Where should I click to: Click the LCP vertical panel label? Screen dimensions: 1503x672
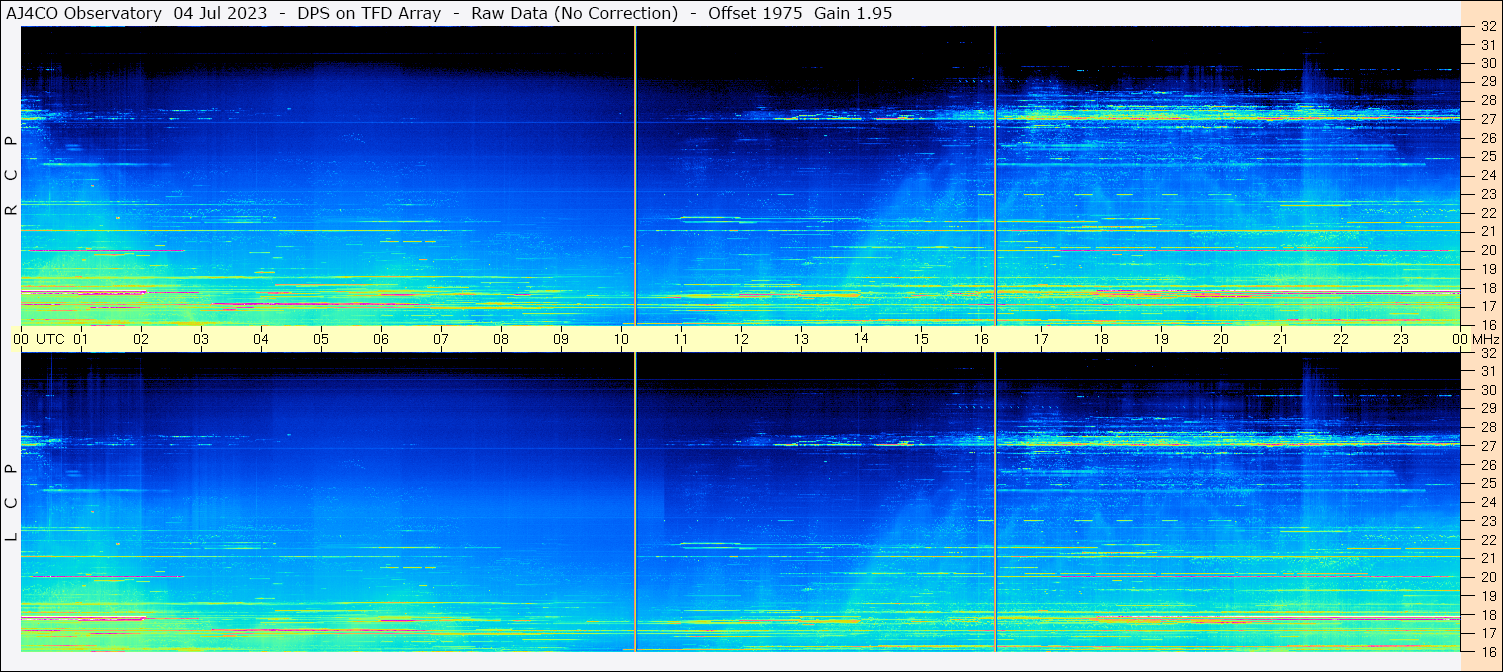tap(11, 502)
